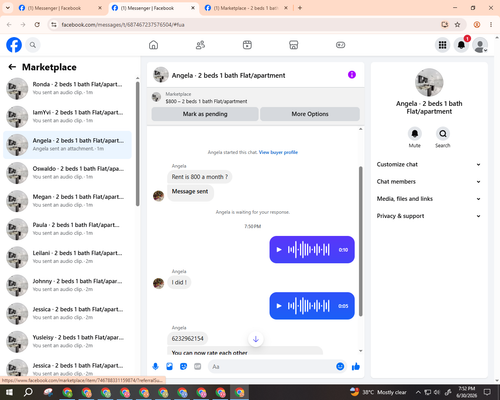
Task: Click More Options button
Action: pos(310,114)
